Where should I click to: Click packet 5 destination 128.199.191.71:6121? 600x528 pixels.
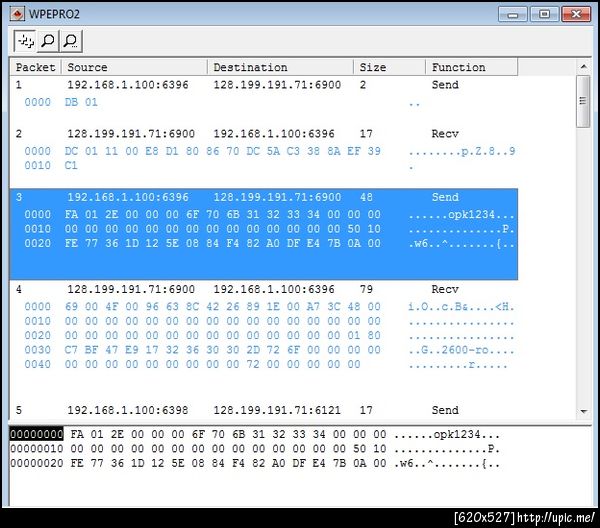(277, 410)
